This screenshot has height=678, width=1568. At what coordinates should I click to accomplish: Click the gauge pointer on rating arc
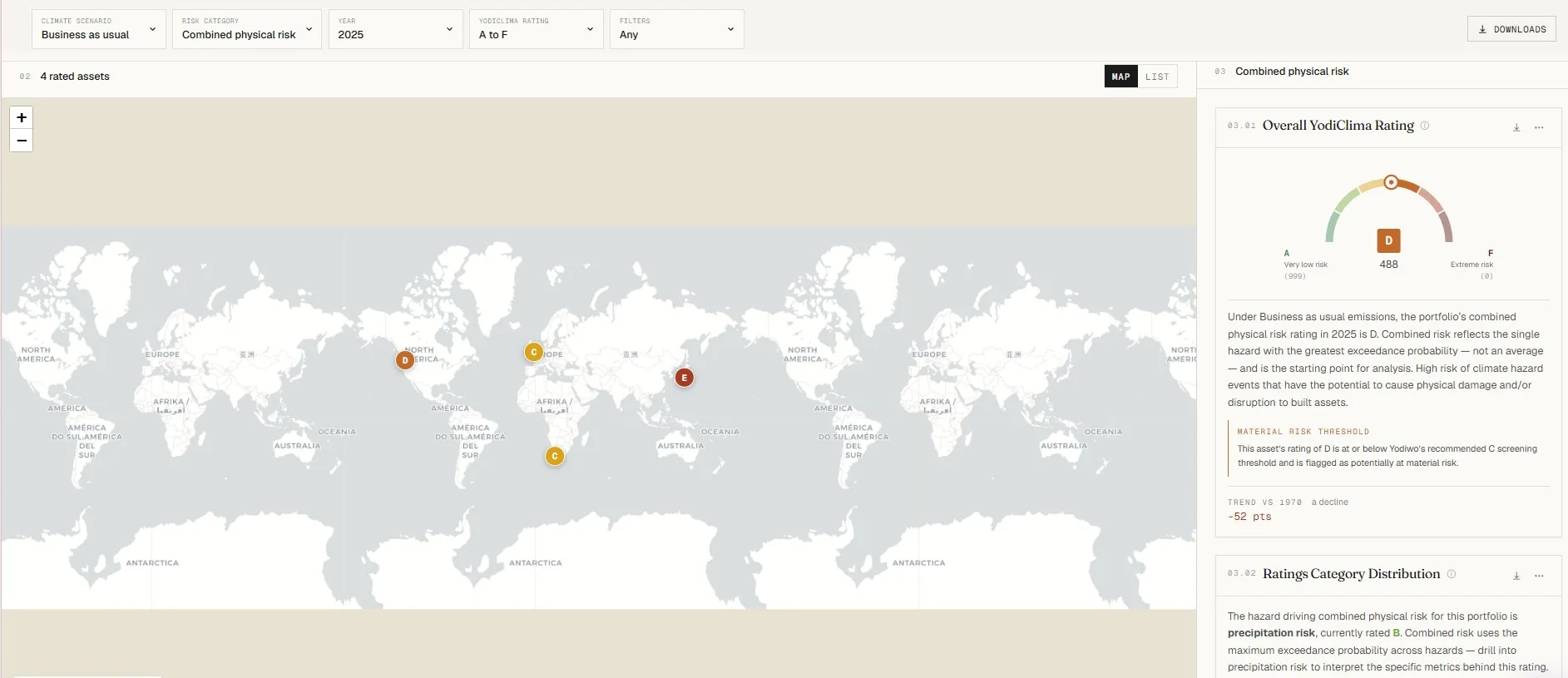(1391, 182)
